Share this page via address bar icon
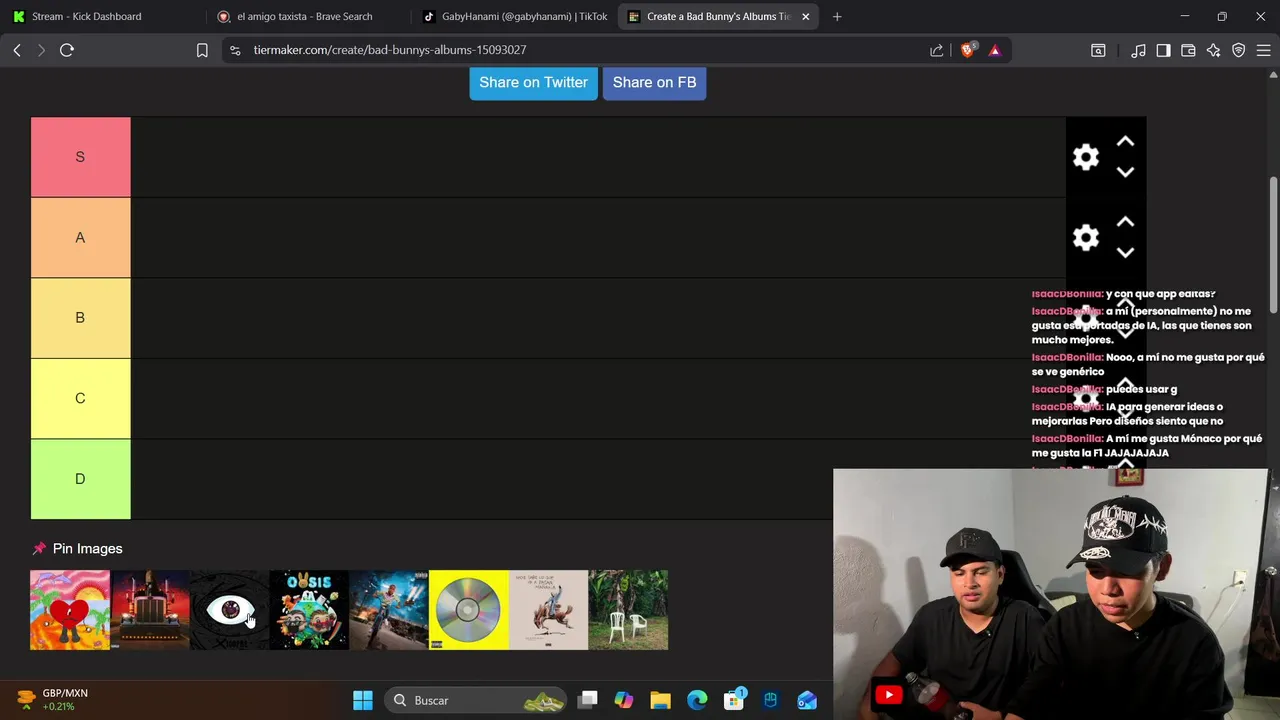 pyautogui.click(x=937, y=50)
